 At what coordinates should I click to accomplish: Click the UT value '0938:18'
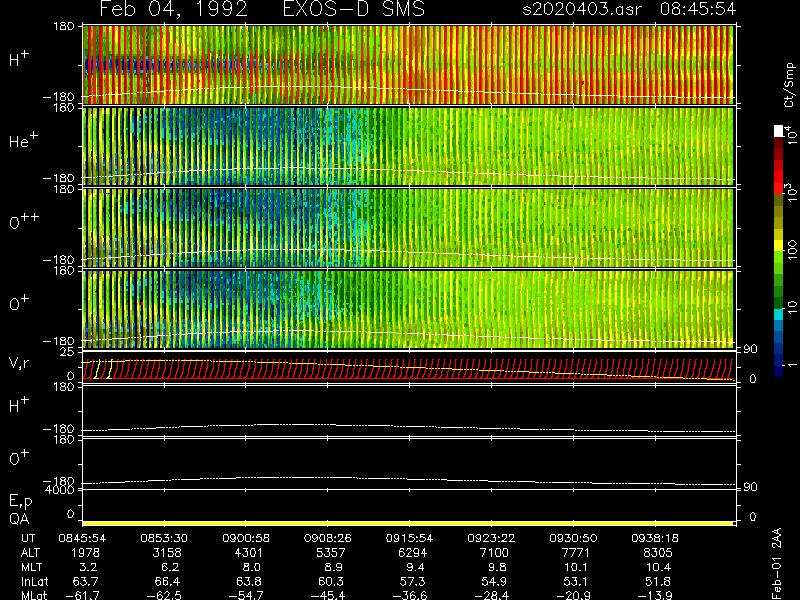tap(655, 538)
